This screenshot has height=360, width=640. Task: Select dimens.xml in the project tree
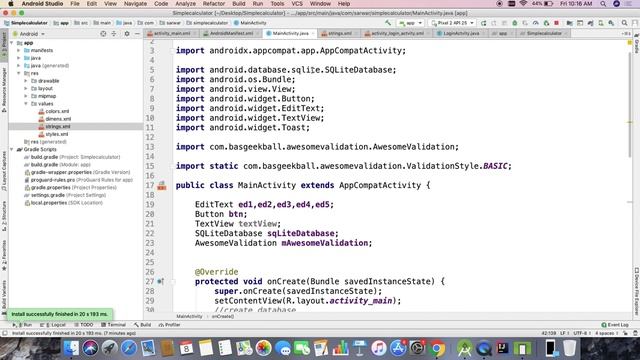coord(54,119)
